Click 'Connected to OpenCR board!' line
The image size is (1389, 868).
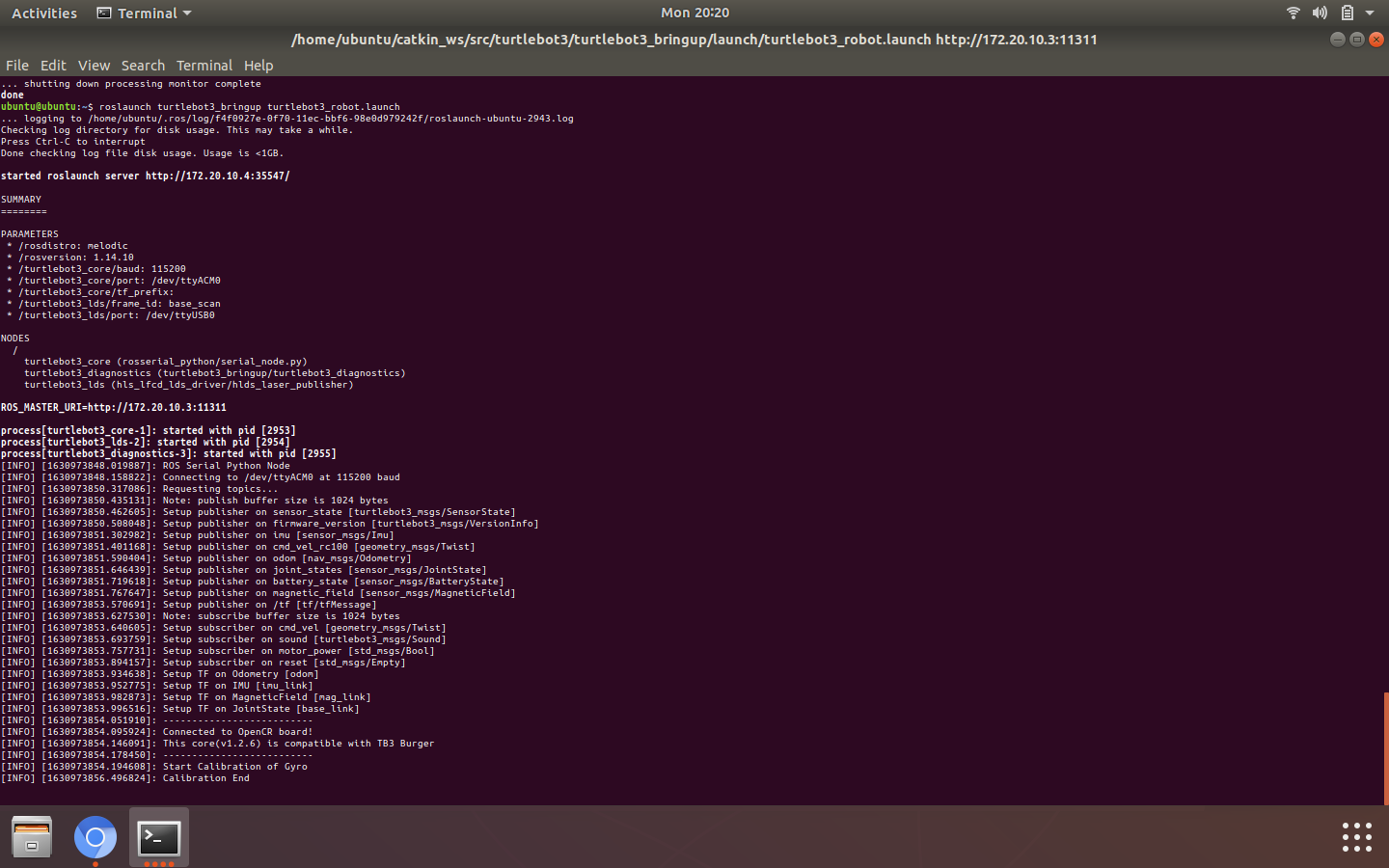157,732
